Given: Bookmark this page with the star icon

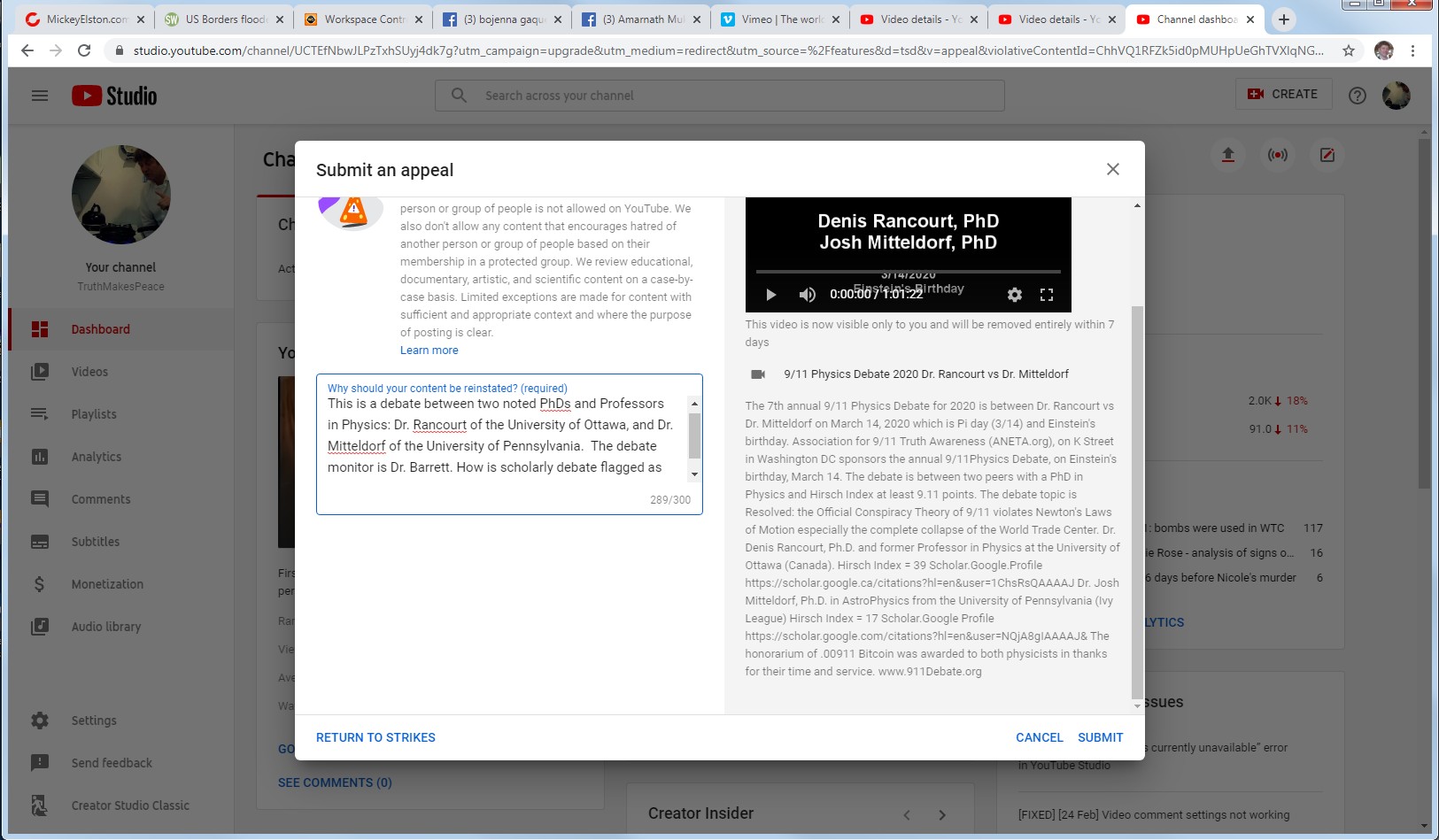Looking at the screenshot, I should click(x=1349, y=50).
